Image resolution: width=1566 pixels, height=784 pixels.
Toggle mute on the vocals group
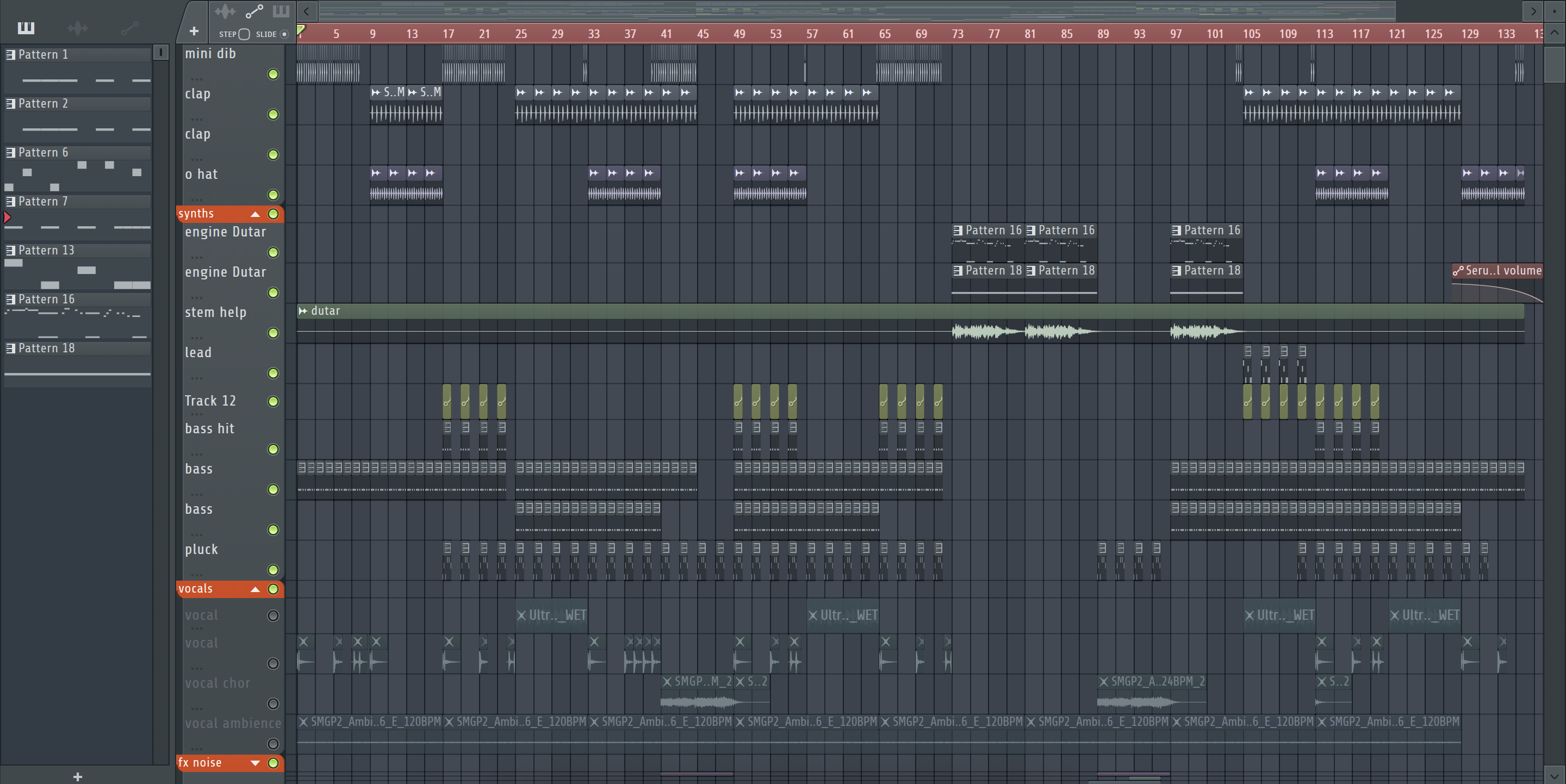[x=274, y=589]
